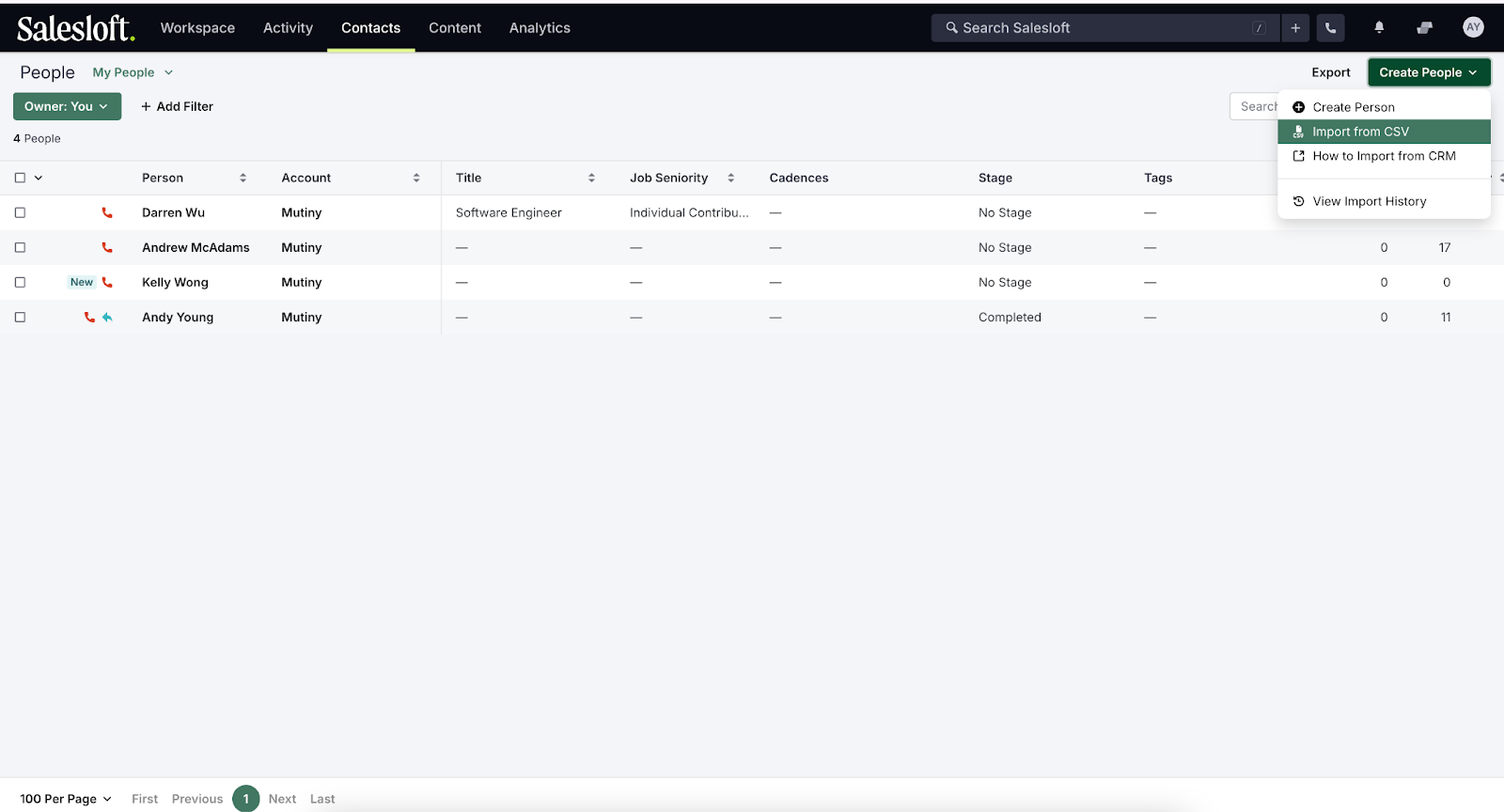Open the Owner: You filter dropdown
1504x812 pixels.
pos(67,106)
